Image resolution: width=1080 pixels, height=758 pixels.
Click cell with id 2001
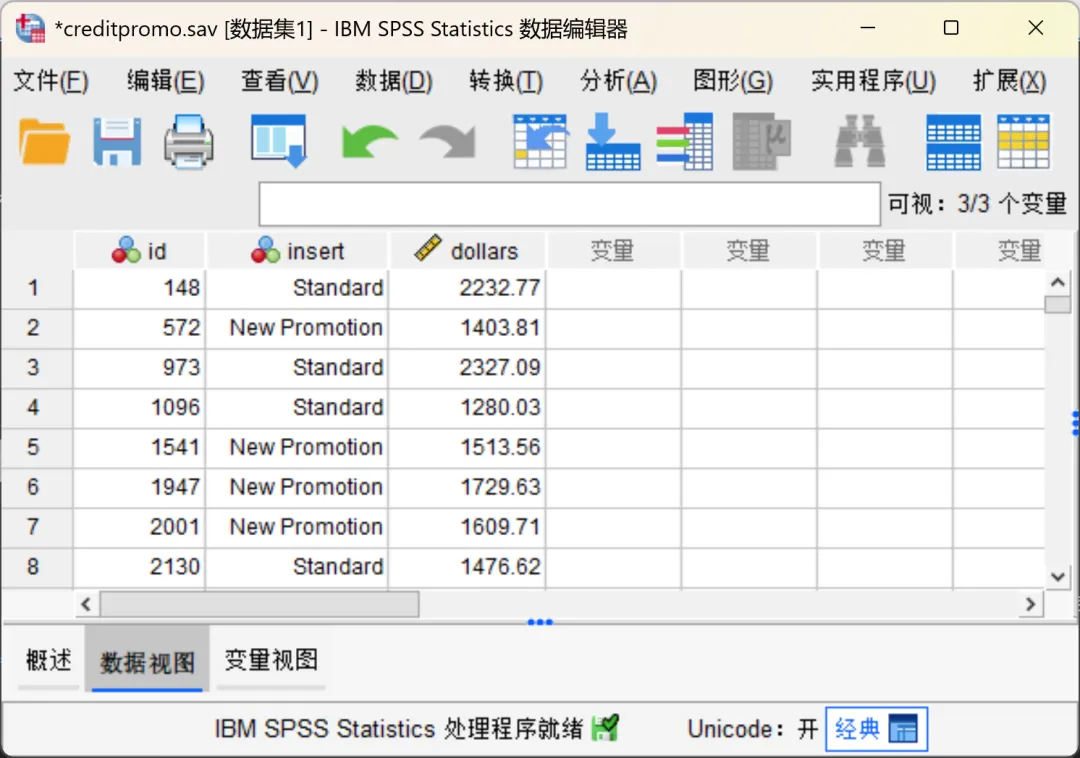click(139, 527)
